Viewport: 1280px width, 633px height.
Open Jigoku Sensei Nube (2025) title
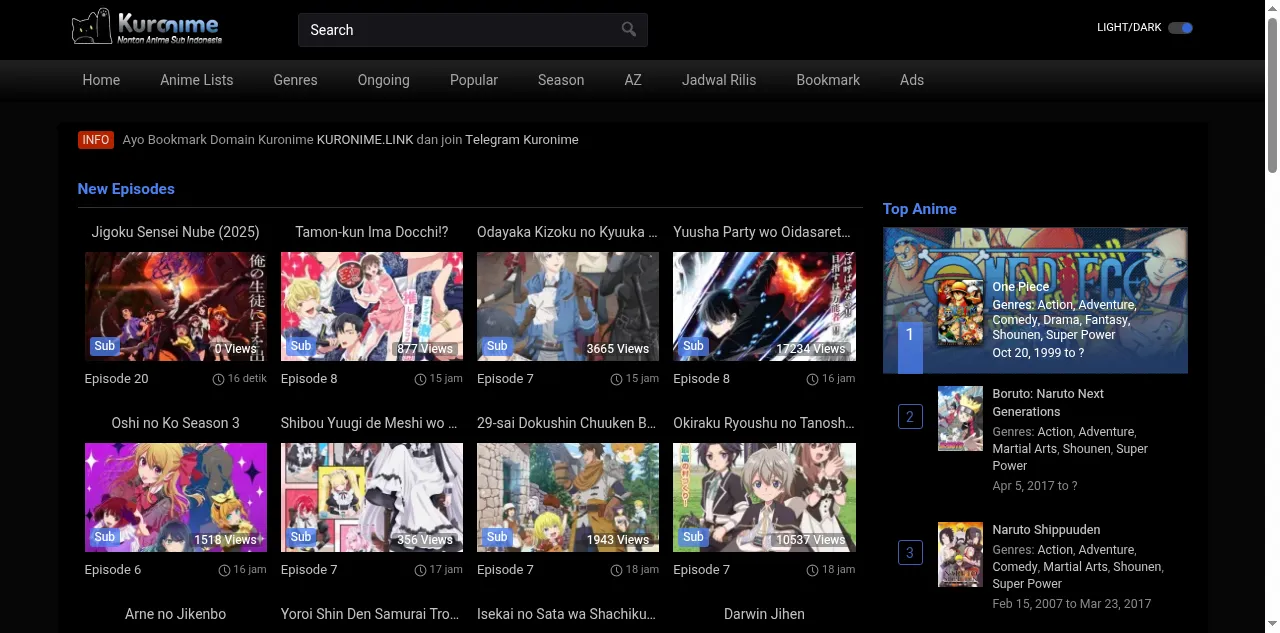[x=176, y=232]
